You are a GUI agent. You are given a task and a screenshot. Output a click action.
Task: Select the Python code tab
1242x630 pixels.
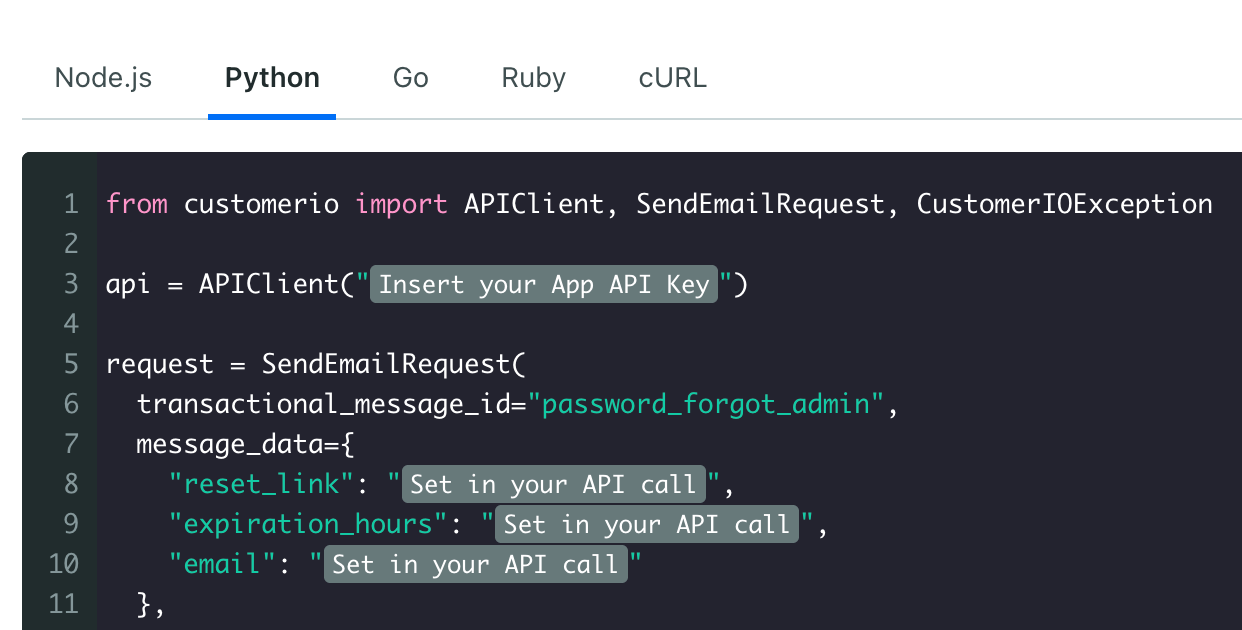point(272,78)
